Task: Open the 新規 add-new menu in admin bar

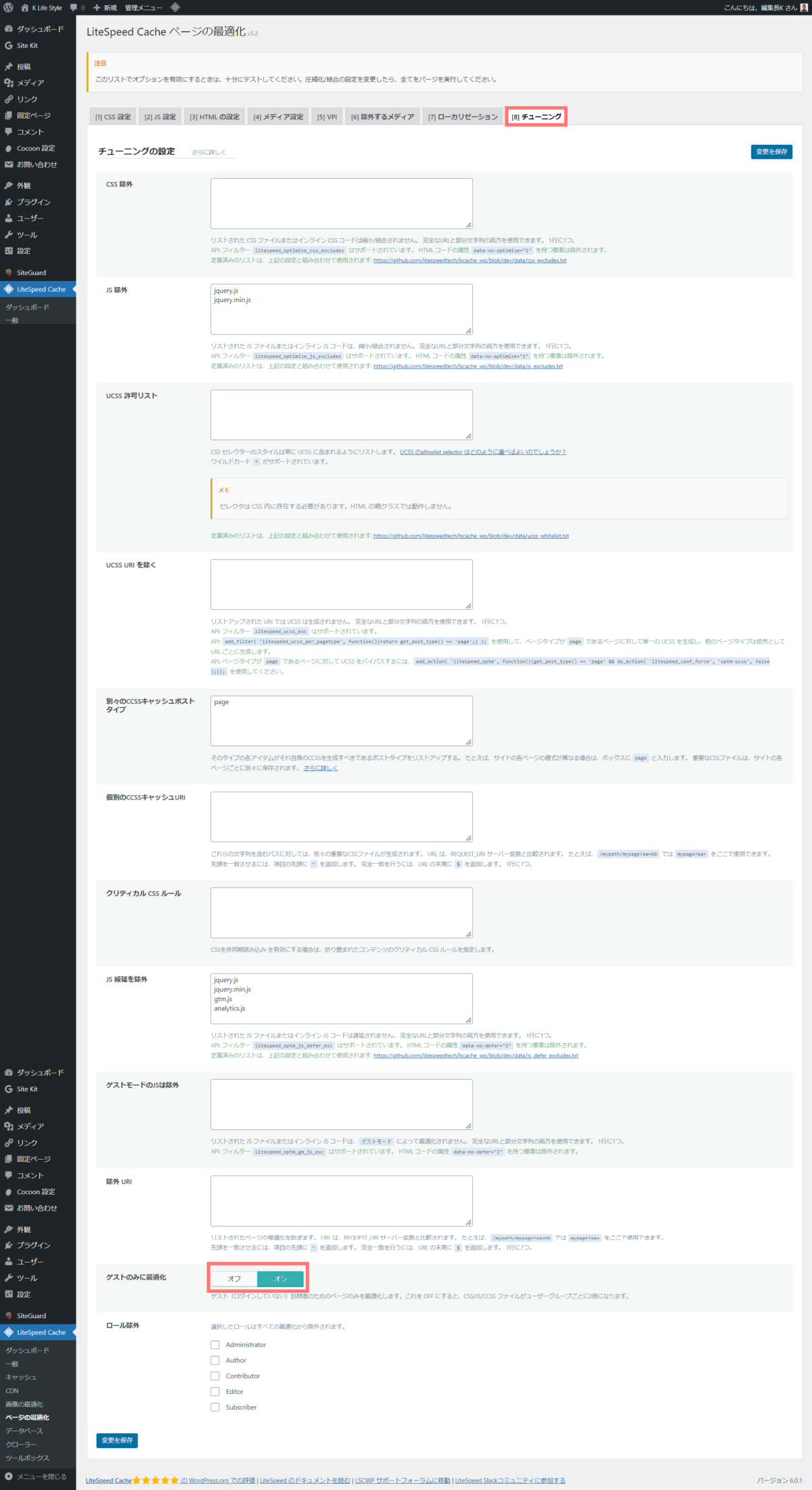Action: (105, 7)
